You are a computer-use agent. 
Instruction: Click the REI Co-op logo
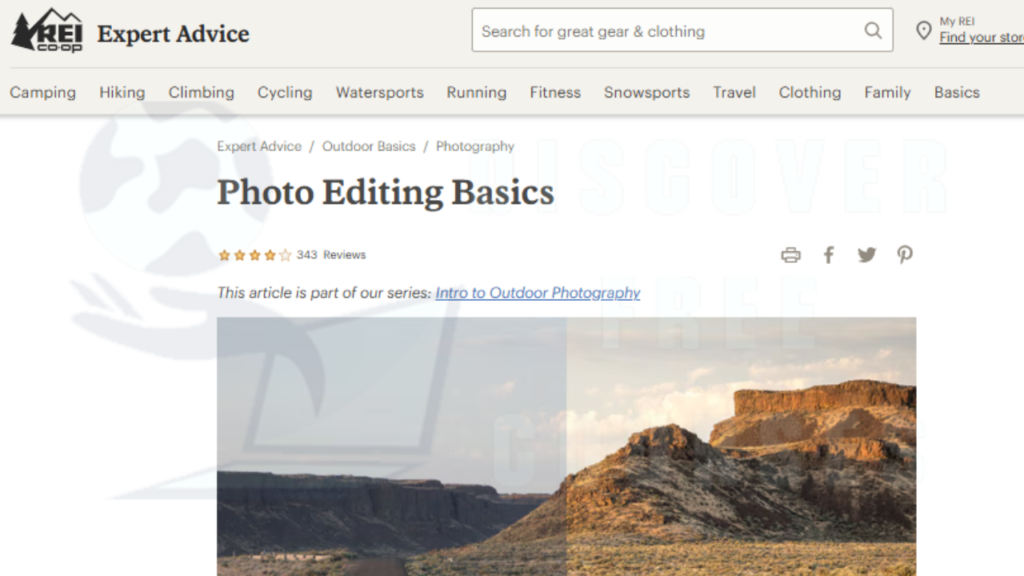47,31
